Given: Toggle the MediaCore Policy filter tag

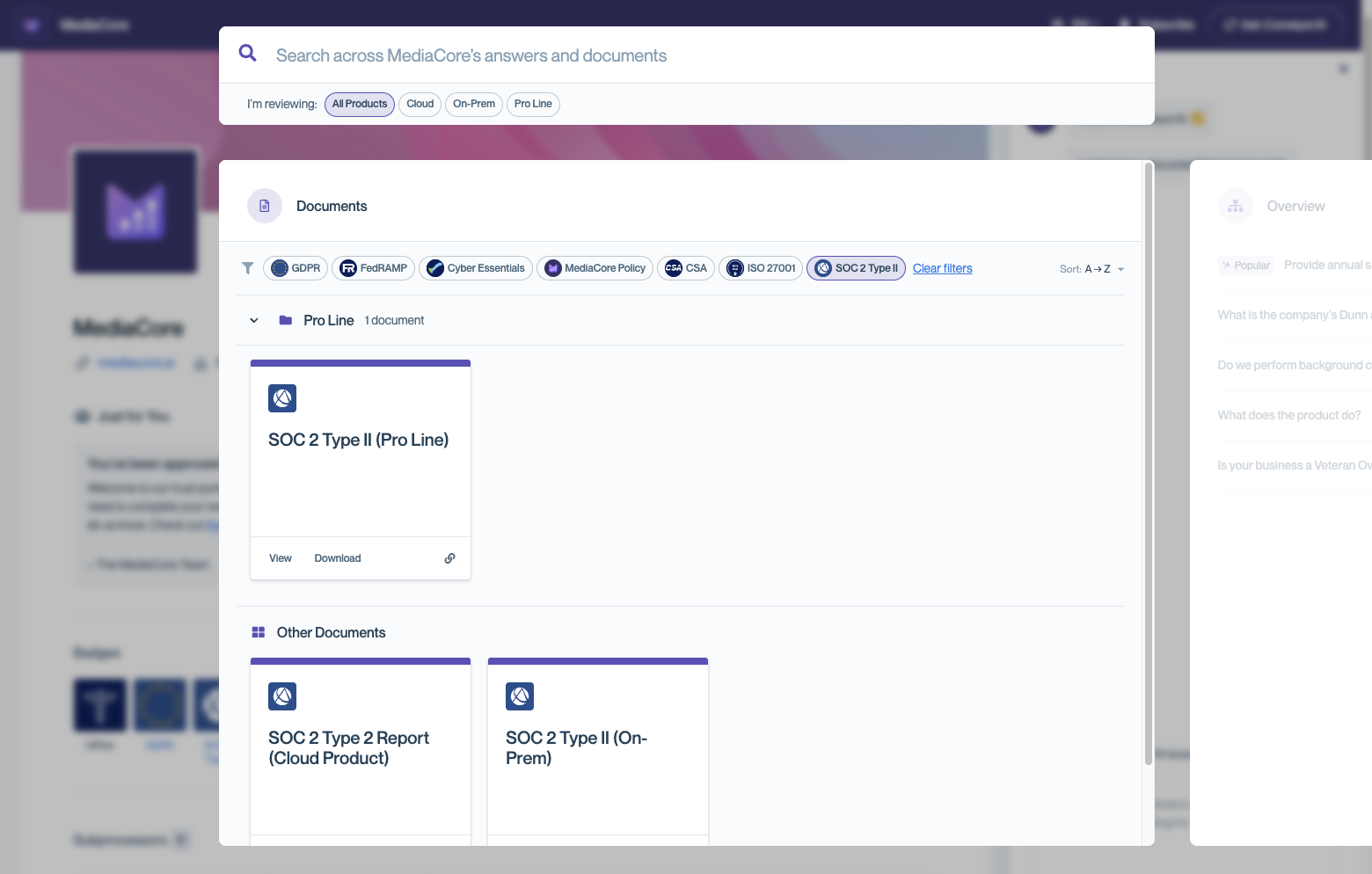Looking at the screenshot, I should pyautogui.click(x=595, y=268).
